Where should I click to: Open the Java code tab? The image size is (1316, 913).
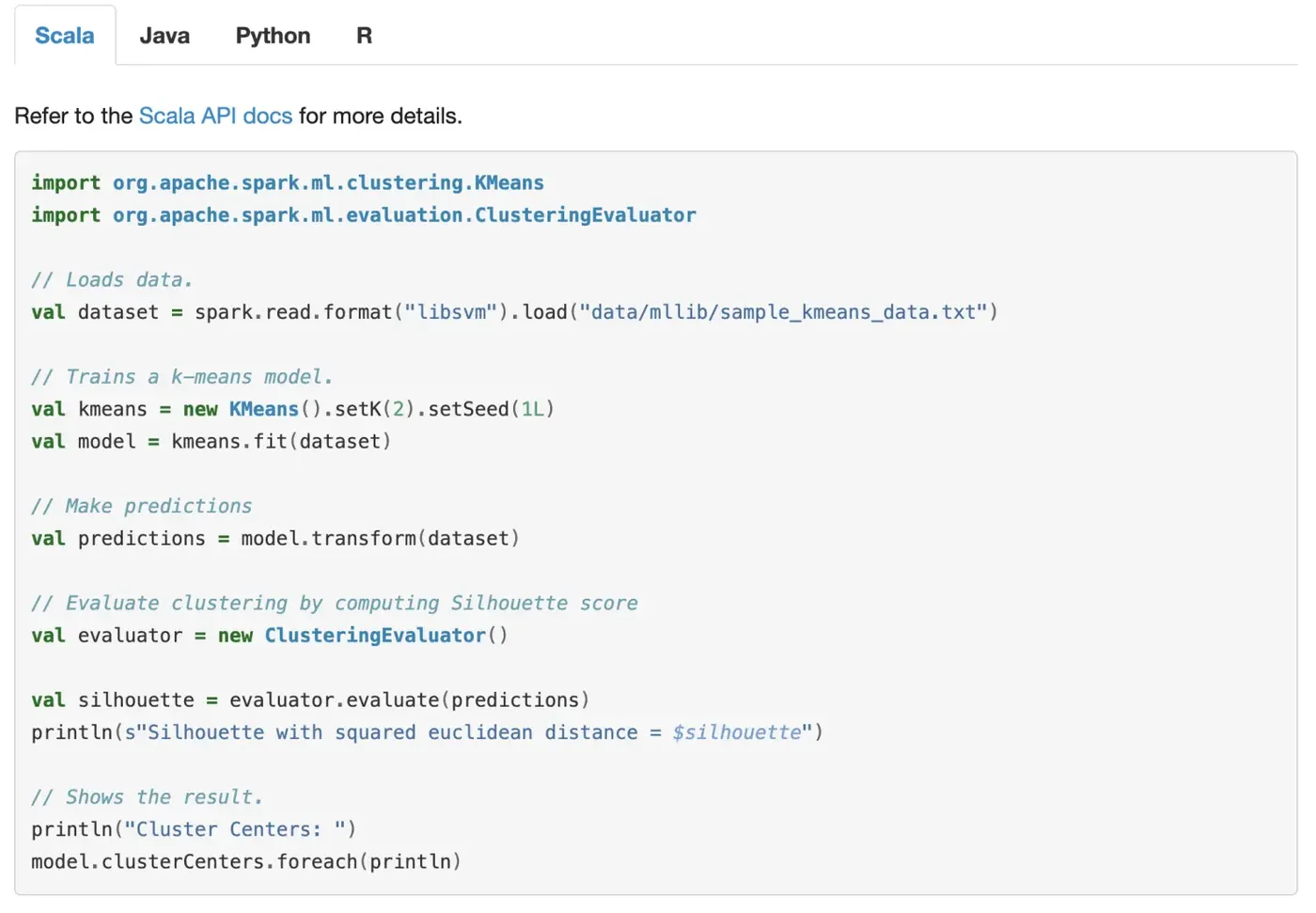164,36
